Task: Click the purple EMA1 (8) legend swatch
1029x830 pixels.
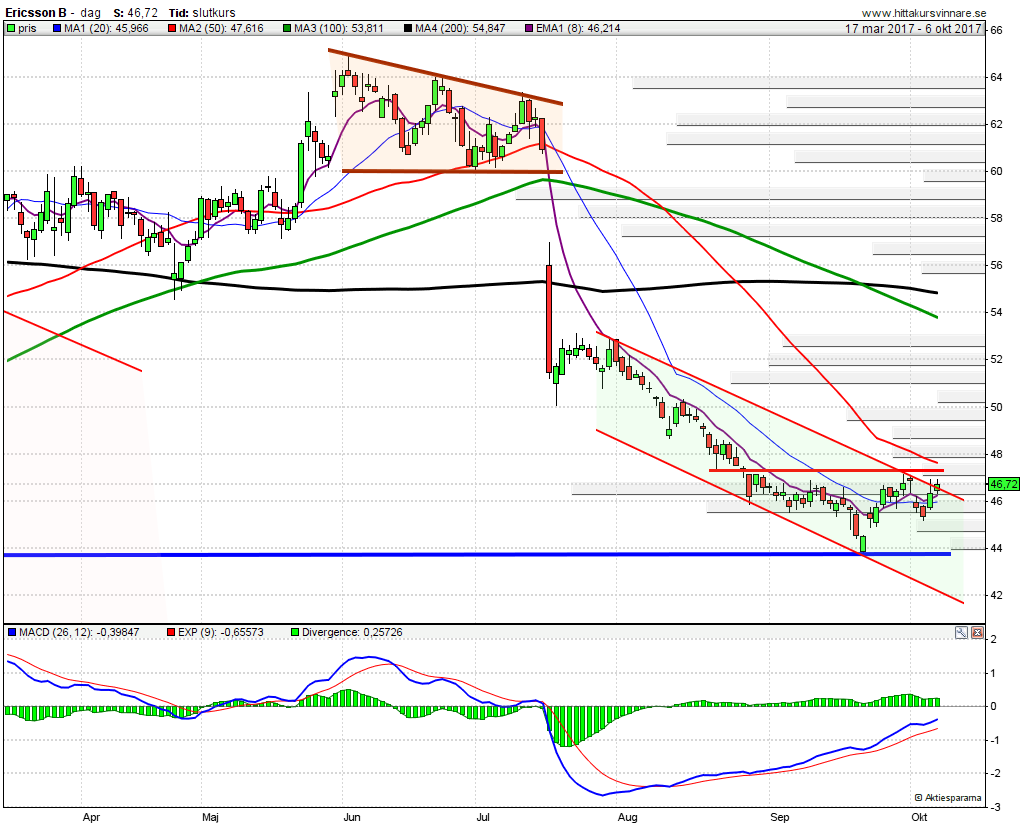Action: [529, 28]
